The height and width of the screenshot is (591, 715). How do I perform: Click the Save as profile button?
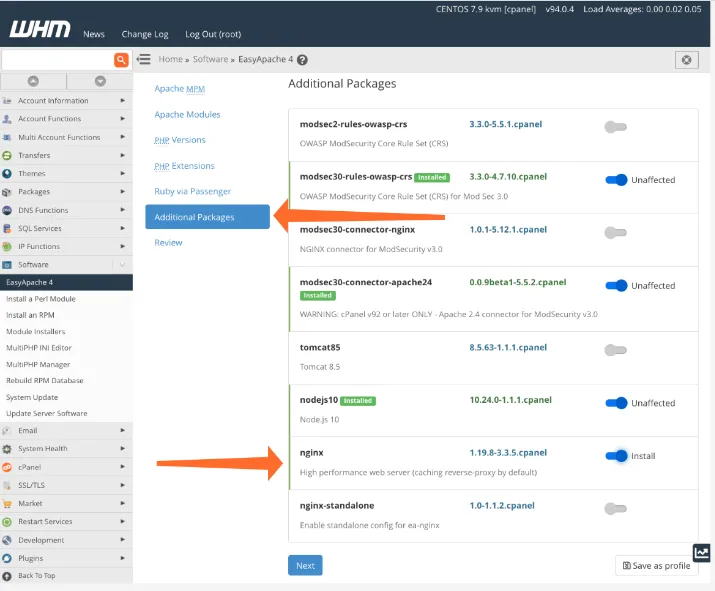point(656,566)
